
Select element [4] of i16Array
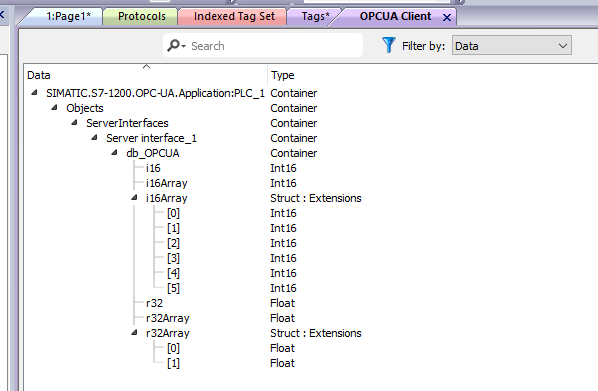coord(173,273)
